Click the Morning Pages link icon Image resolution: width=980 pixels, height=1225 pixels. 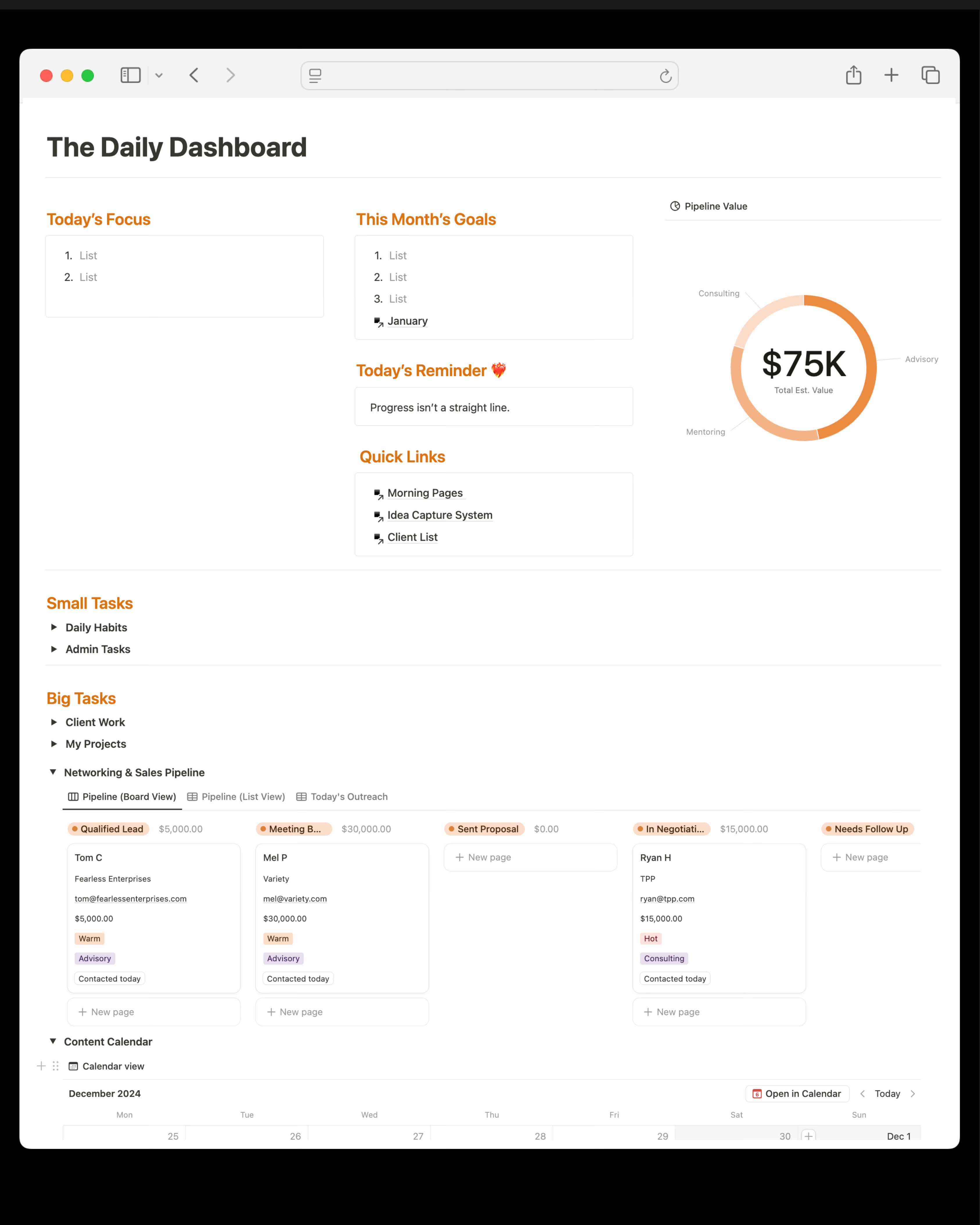tap(378, 494)
